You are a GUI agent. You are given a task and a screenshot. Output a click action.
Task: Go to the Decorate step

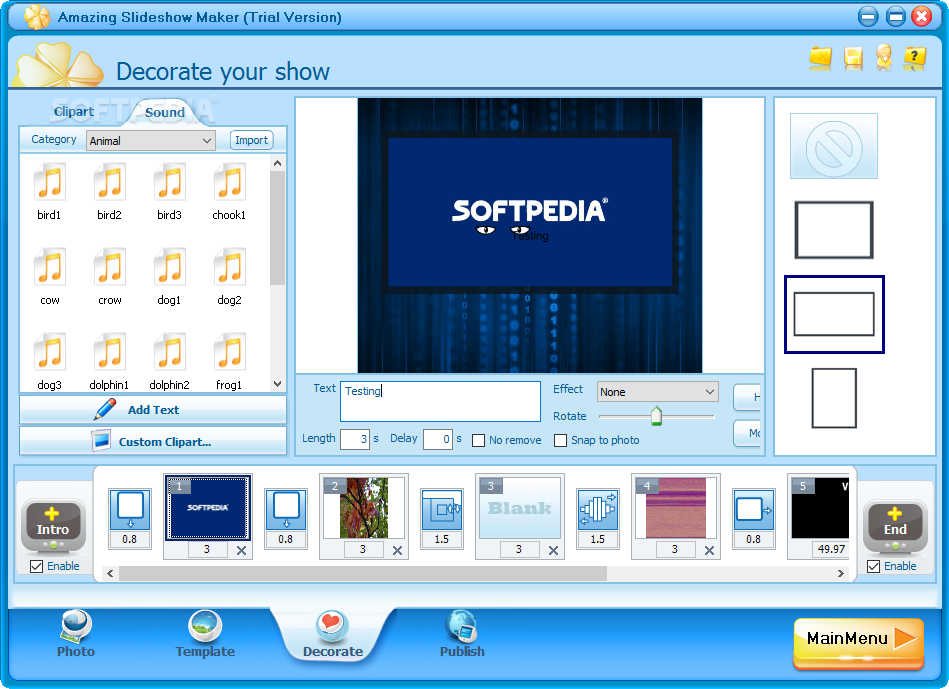pyautogui.click(x=333, y=635)
